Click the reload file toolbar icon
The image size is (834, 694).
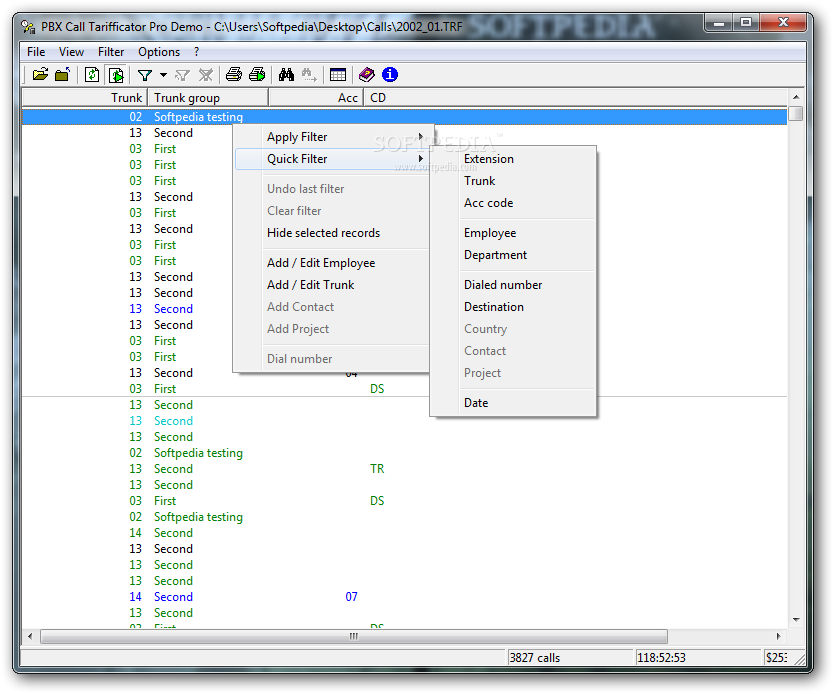coord(91,74)
